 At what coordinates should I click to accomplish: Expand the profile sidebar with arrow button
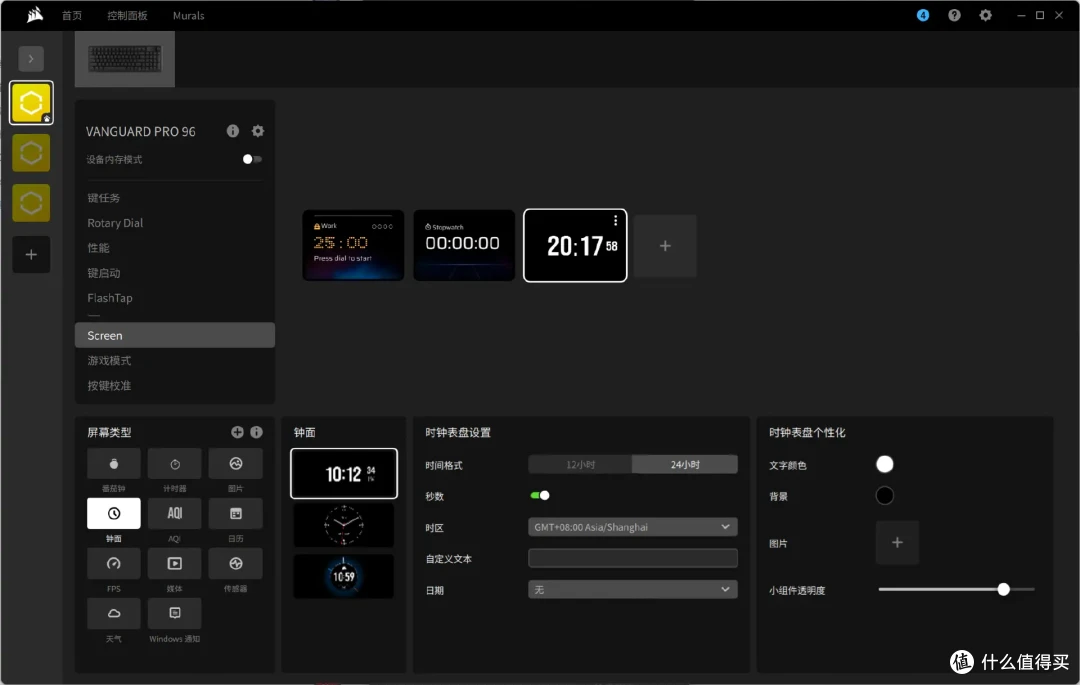tap(31, 59)
